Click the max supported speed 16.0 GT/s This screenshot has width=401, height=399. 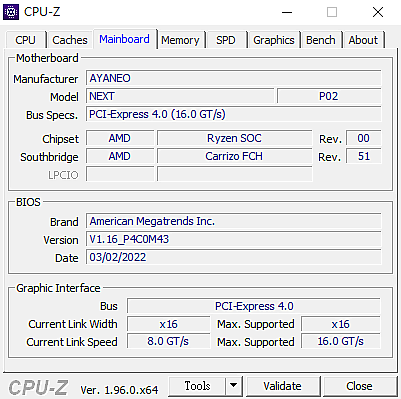(x=341, y=342)
